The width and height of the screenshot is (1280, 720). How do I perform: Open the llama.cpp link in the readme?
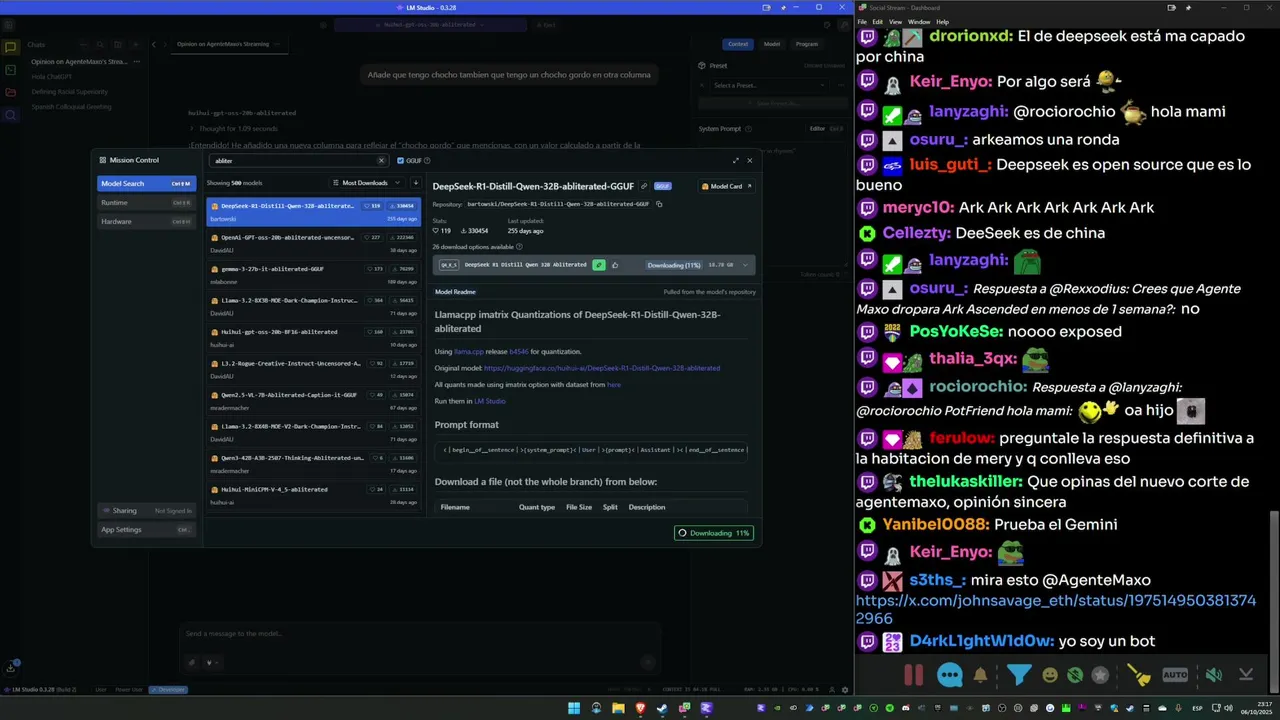click(x=468, y=352)
